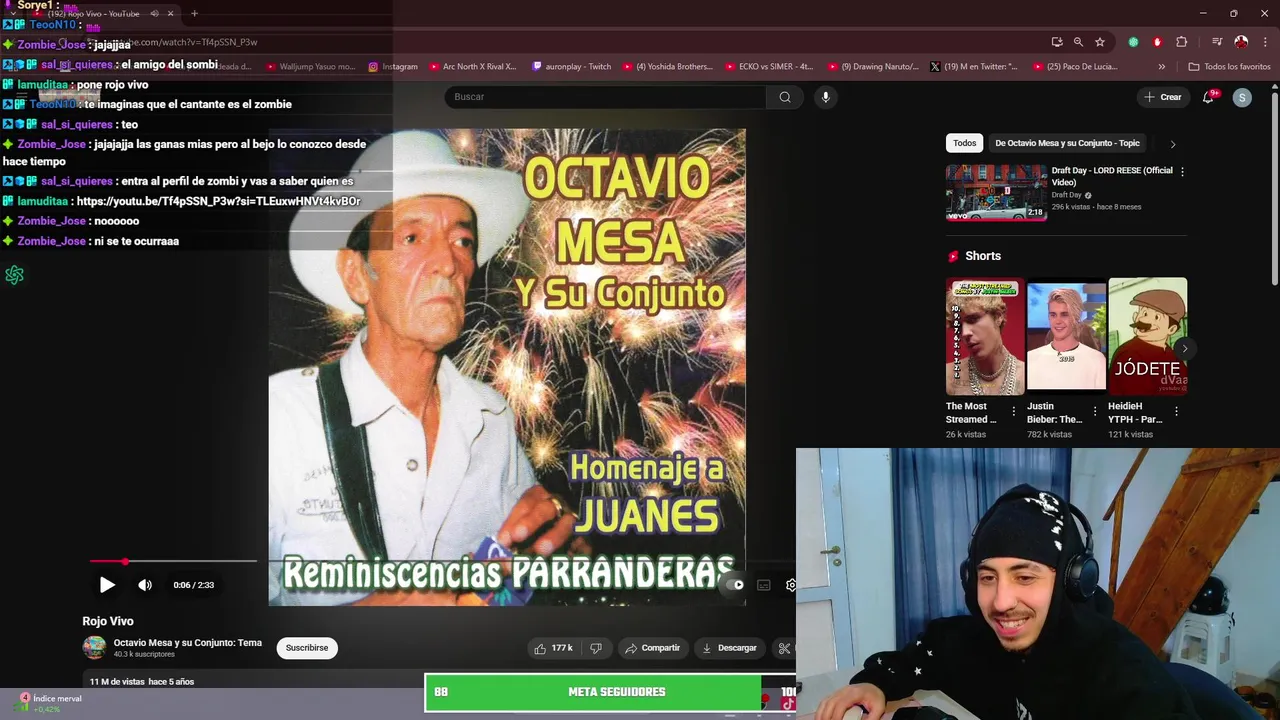Open Chrome zoom magnifier icon in address bar
The width and height of the screenshot is (1280, 720).
pos(1078,42)
